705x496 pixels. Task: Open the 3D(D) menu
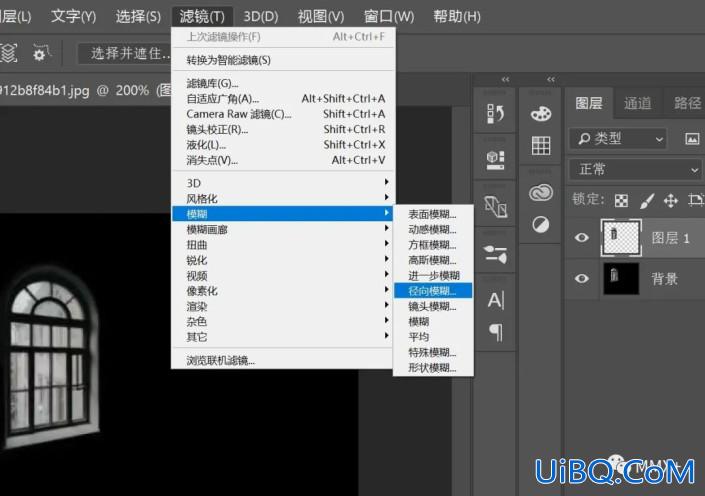tap(261, 17)
